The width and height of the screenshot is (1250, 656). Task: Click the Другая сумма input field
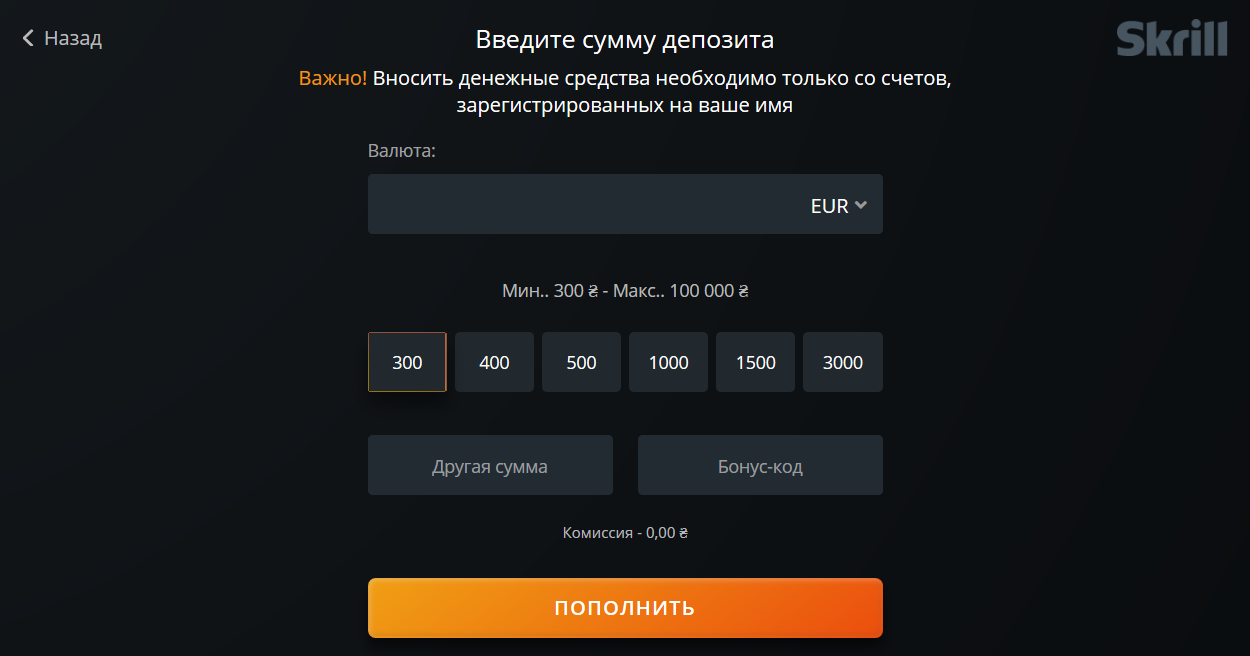point(490,465)
